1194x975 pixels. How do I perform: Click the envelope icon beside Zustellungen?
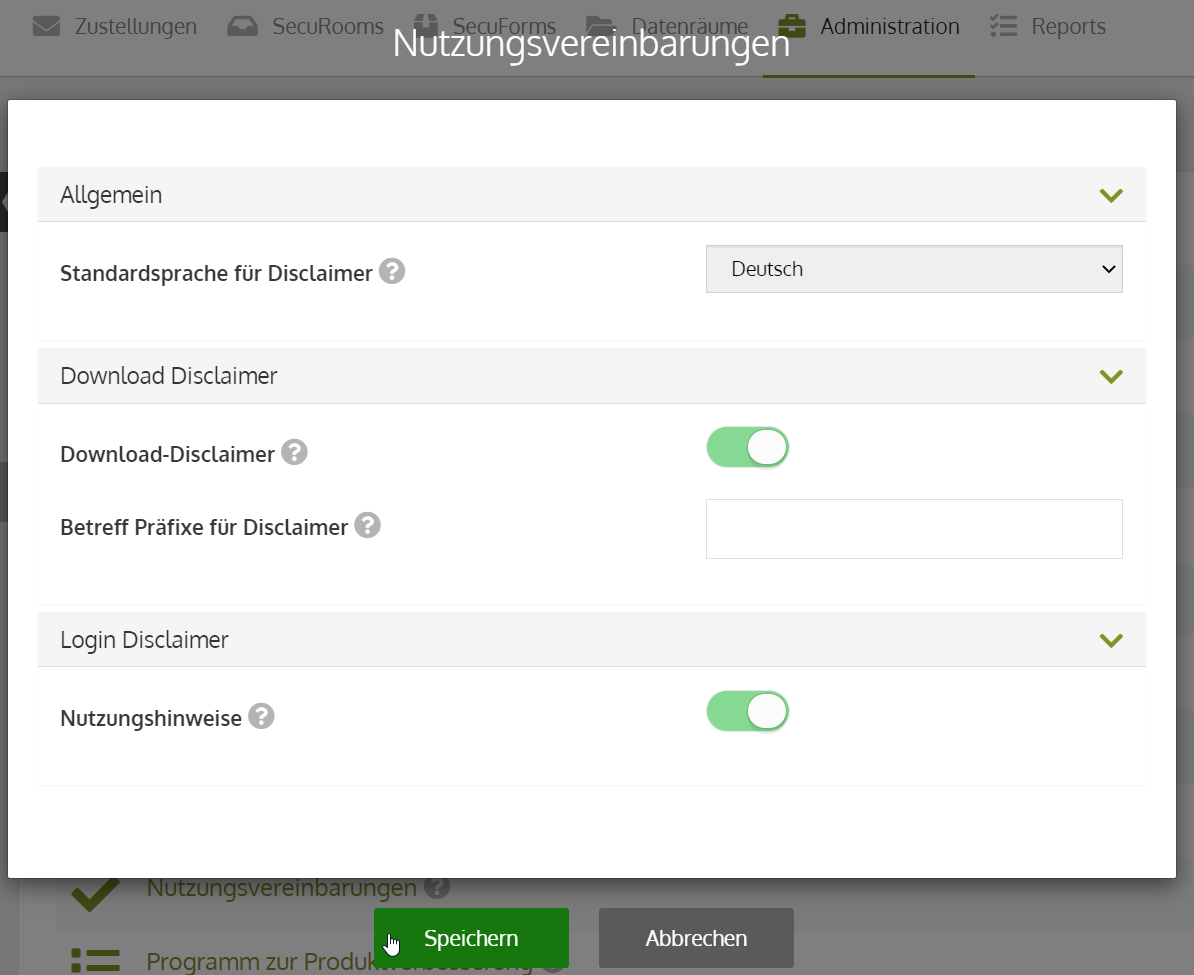click(46, 27)
